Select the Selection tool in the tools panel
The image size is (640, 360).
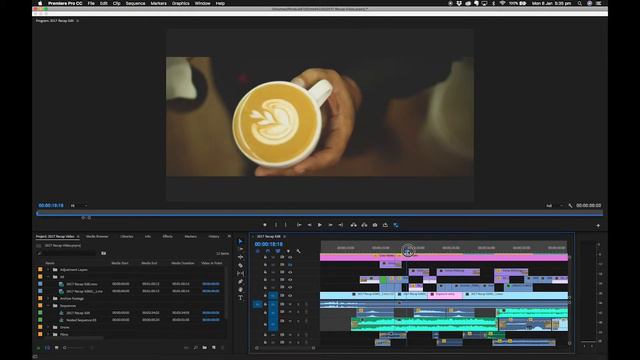240,241
